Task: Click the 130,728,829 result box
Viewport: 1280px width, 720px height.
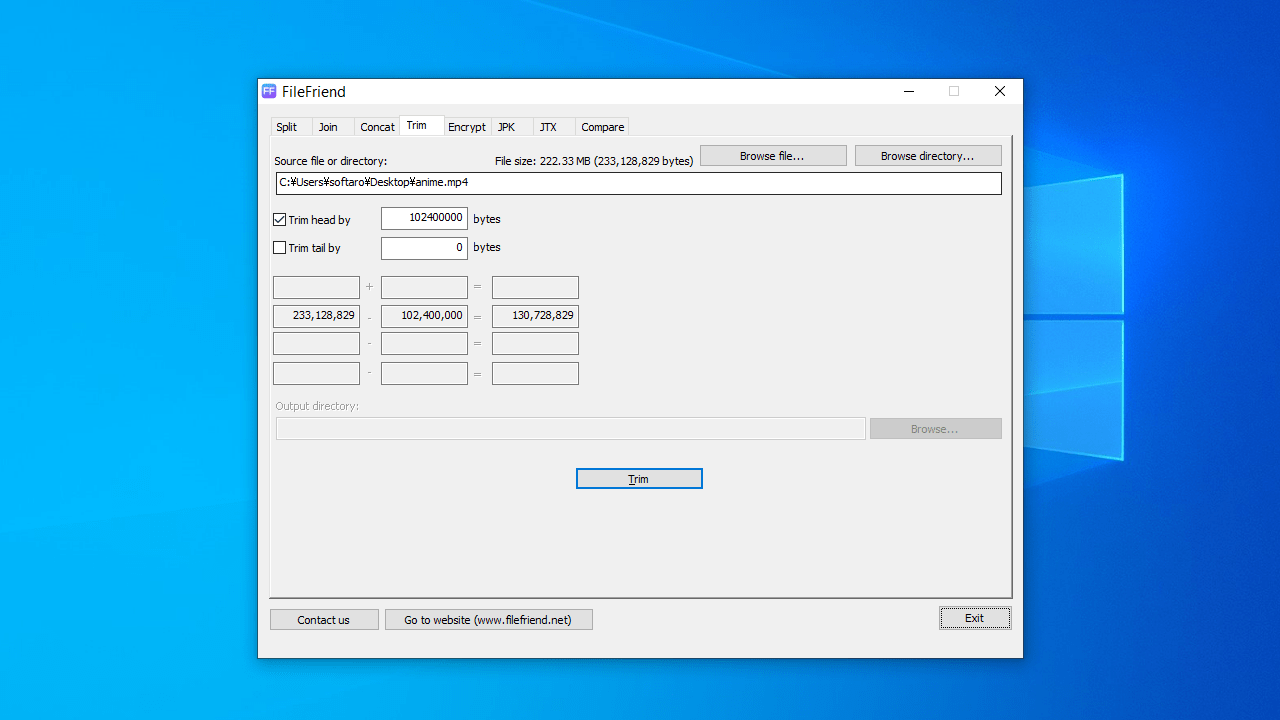Action: (535, 316)
